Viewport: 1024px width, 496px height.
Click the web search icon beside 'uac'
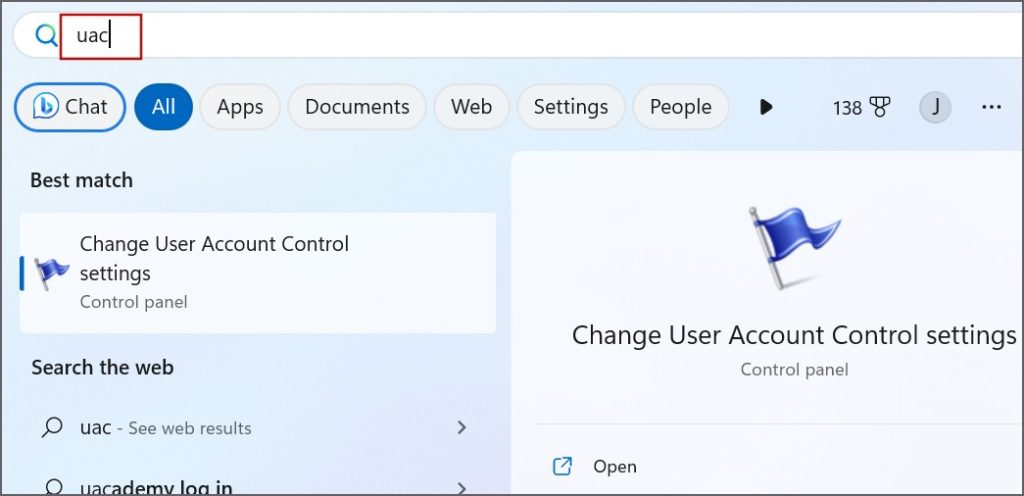pos(52,428)
